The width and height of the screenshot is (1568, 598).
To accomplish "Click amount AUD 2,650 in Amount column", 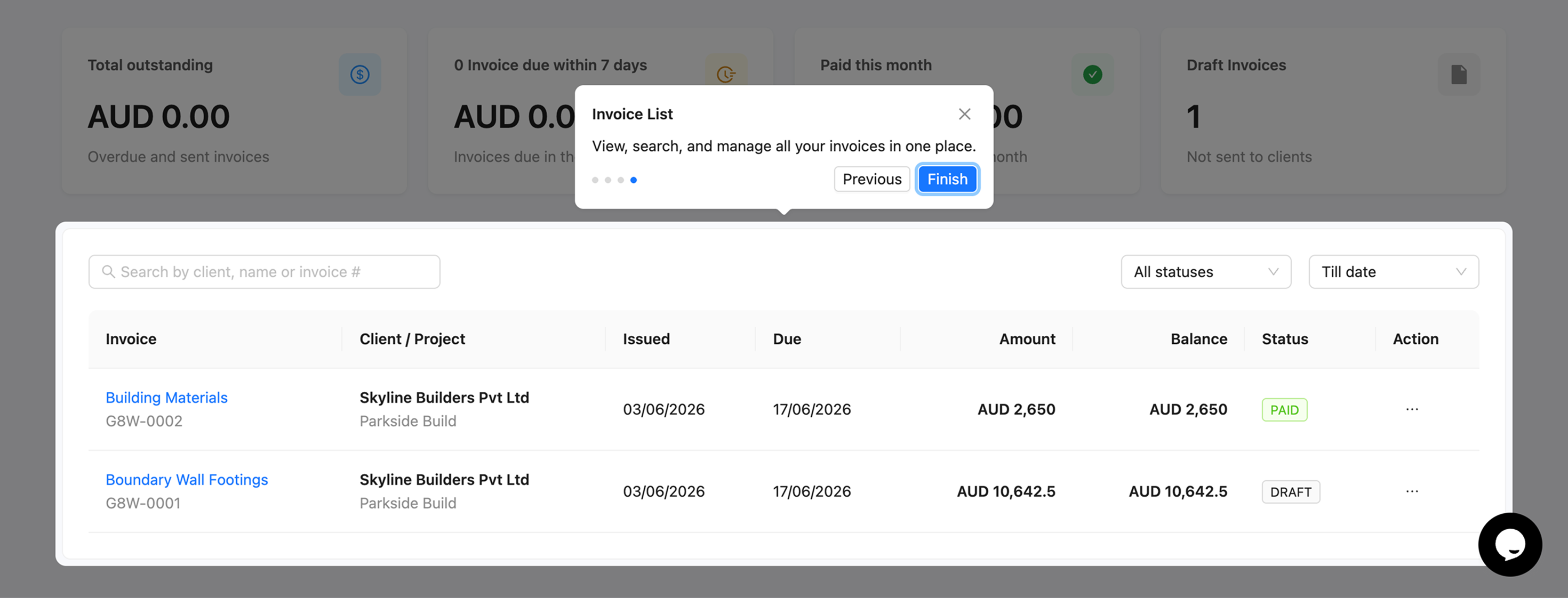I will tap(1016, 409).
